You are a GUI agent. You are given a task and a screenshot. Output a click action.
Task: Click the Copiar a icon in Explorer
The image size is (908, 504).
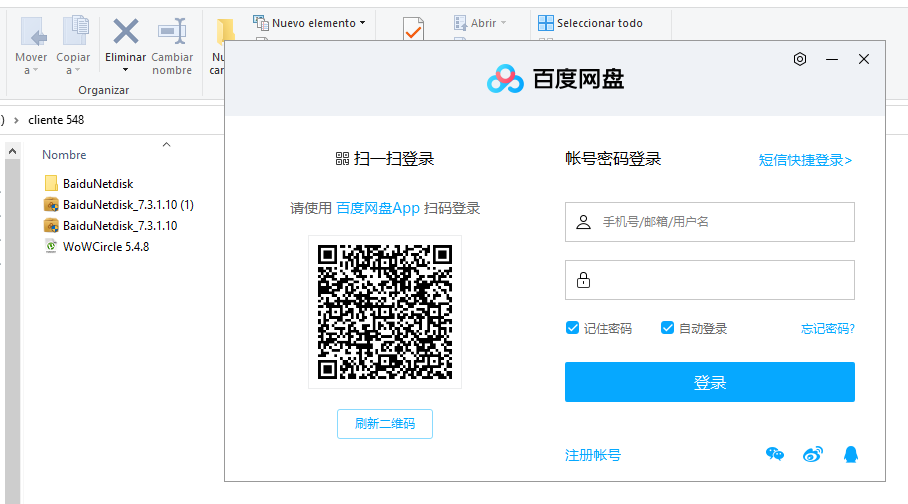[75, 31]
